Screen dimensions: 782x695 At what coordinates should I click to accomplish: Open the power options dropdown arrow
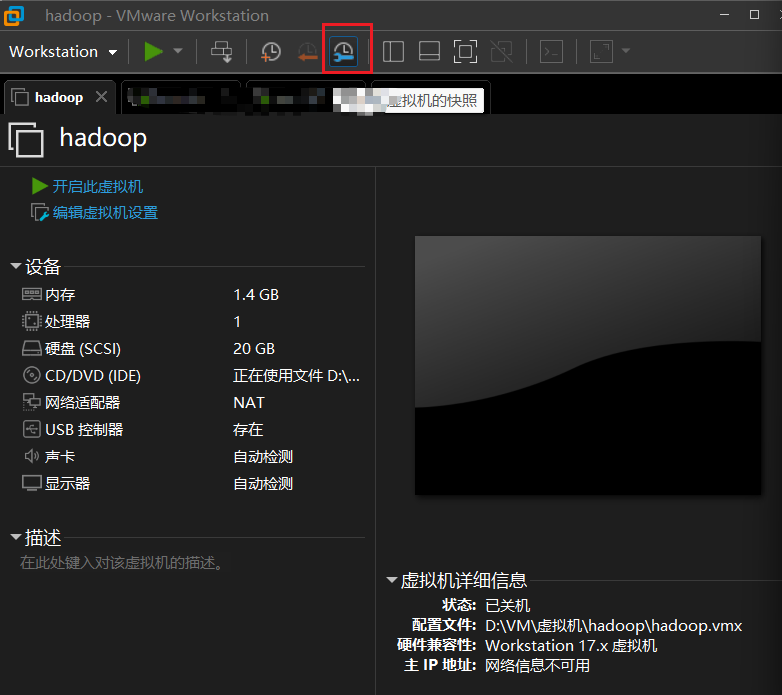pos(178,51)
